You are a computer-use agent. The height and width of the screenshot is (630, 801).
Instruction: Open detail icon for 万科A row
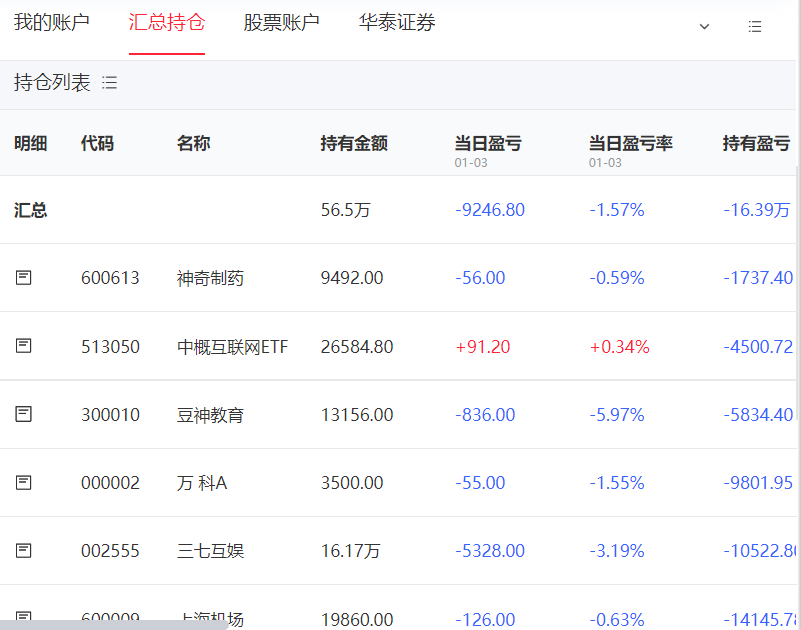point(24,483)
